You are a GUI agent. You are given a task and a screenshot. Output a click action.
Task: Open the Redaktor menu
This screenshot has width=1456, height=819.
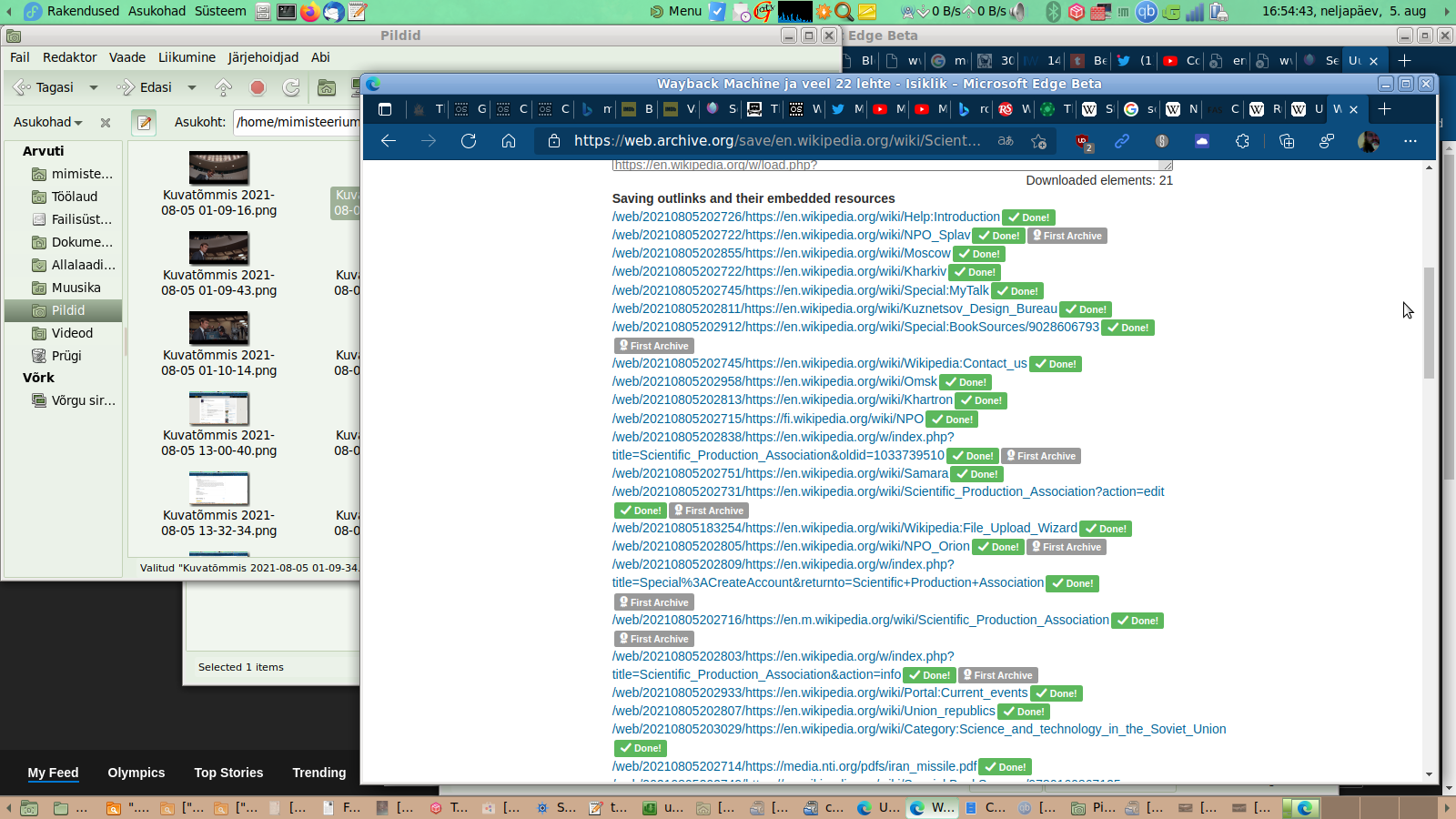(69, 57)
